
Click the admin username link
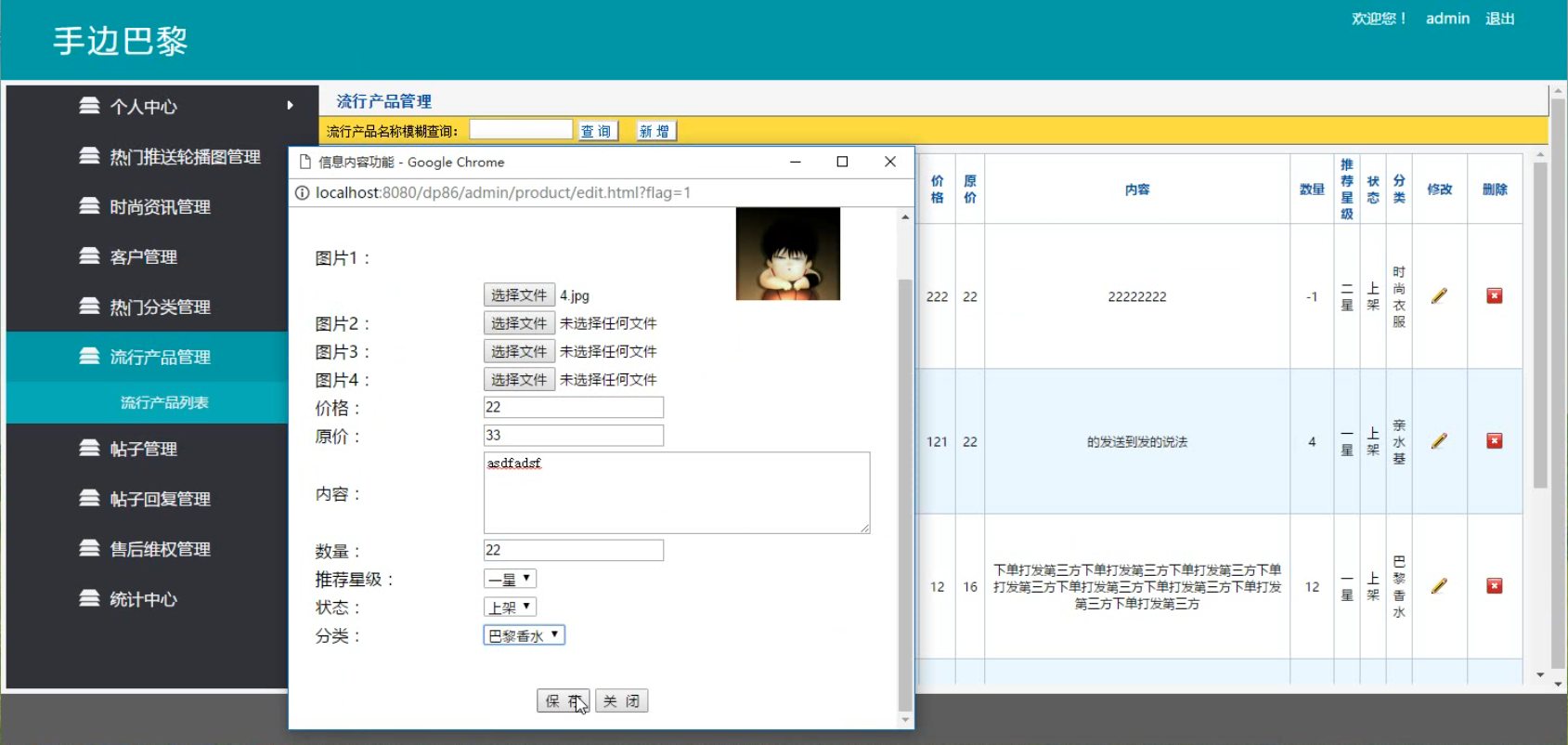(x=1447, y=19)
